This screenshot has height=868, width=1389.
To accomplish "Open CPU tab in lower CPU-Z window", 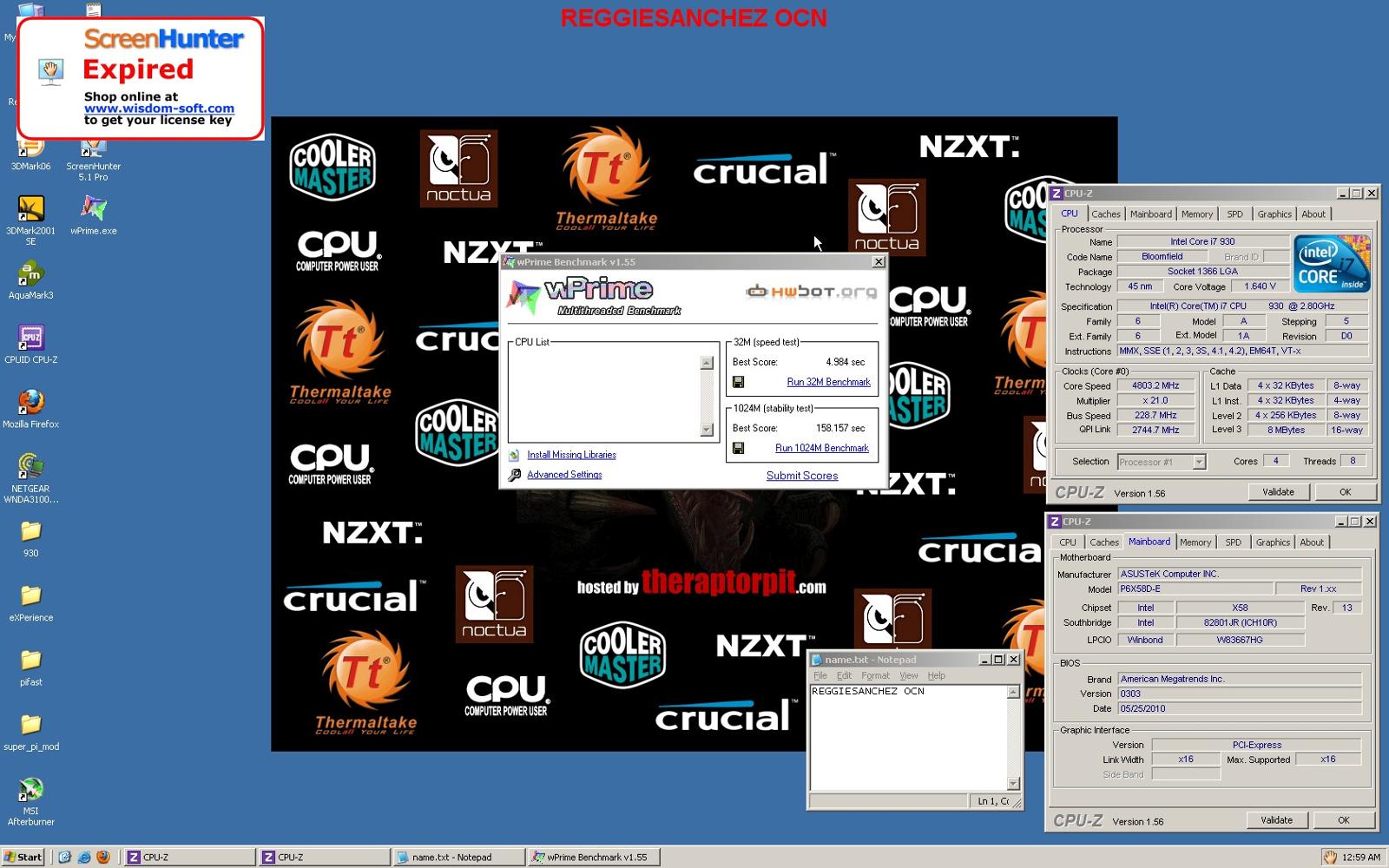I will [x=1067, y=542].
